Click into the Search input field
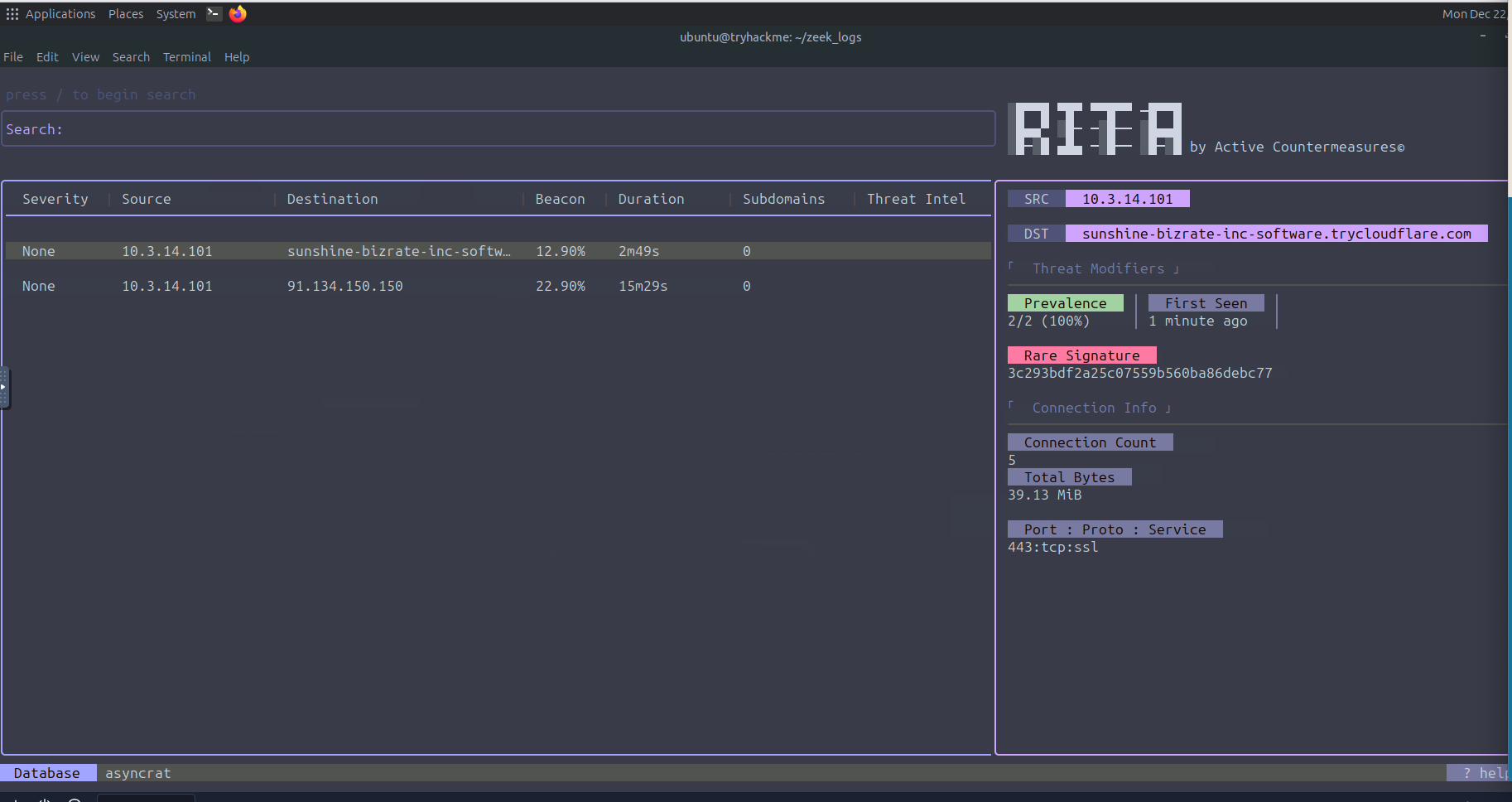Viewport: 1512px width, 802px height. (x=498, y=129)
